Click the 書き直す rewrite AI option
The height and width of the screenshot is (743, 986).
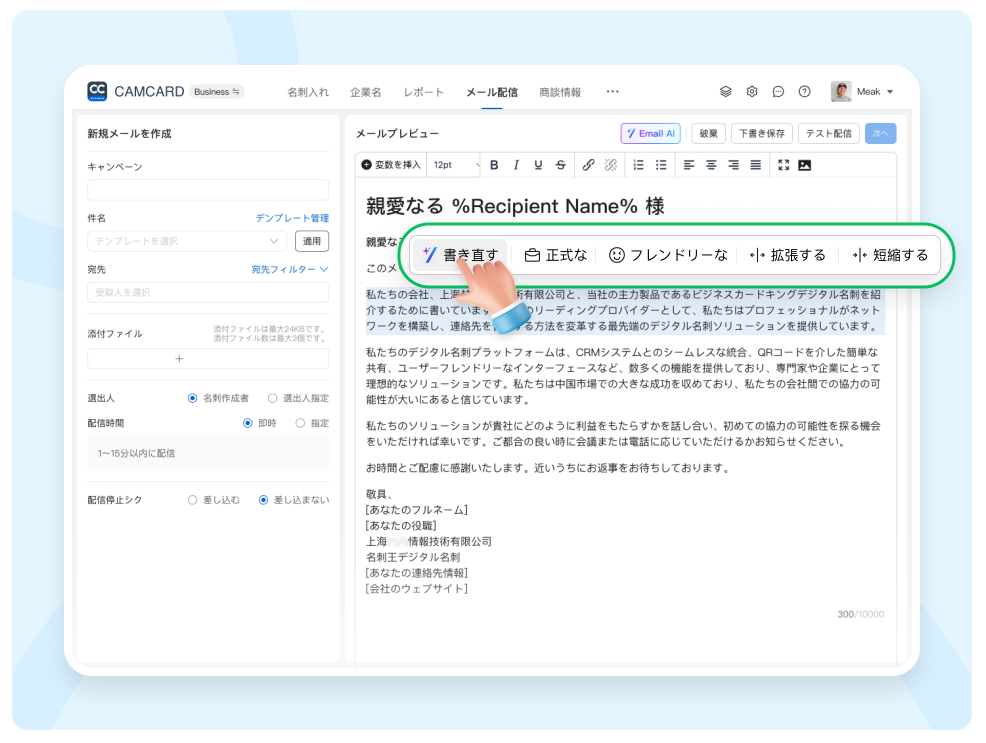pos(460,255)
